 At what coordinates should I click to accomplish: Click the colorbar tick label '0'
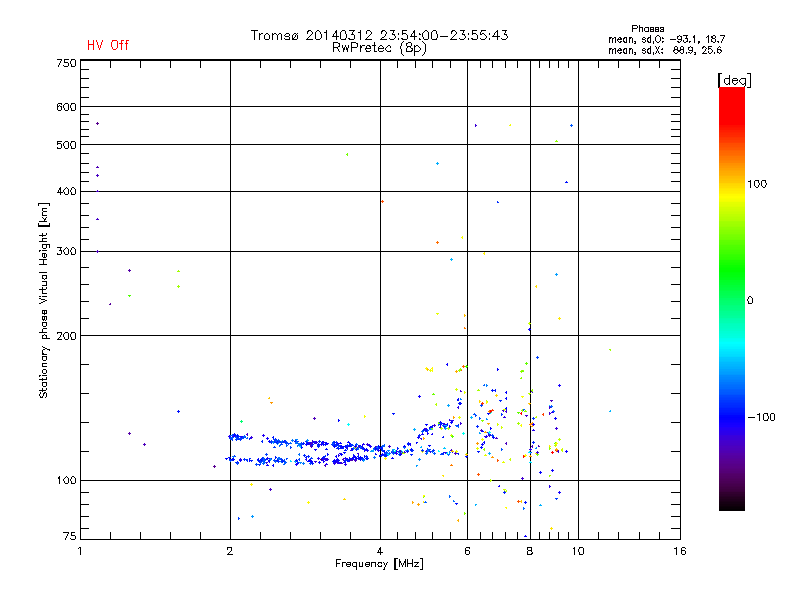coord(750,300)
